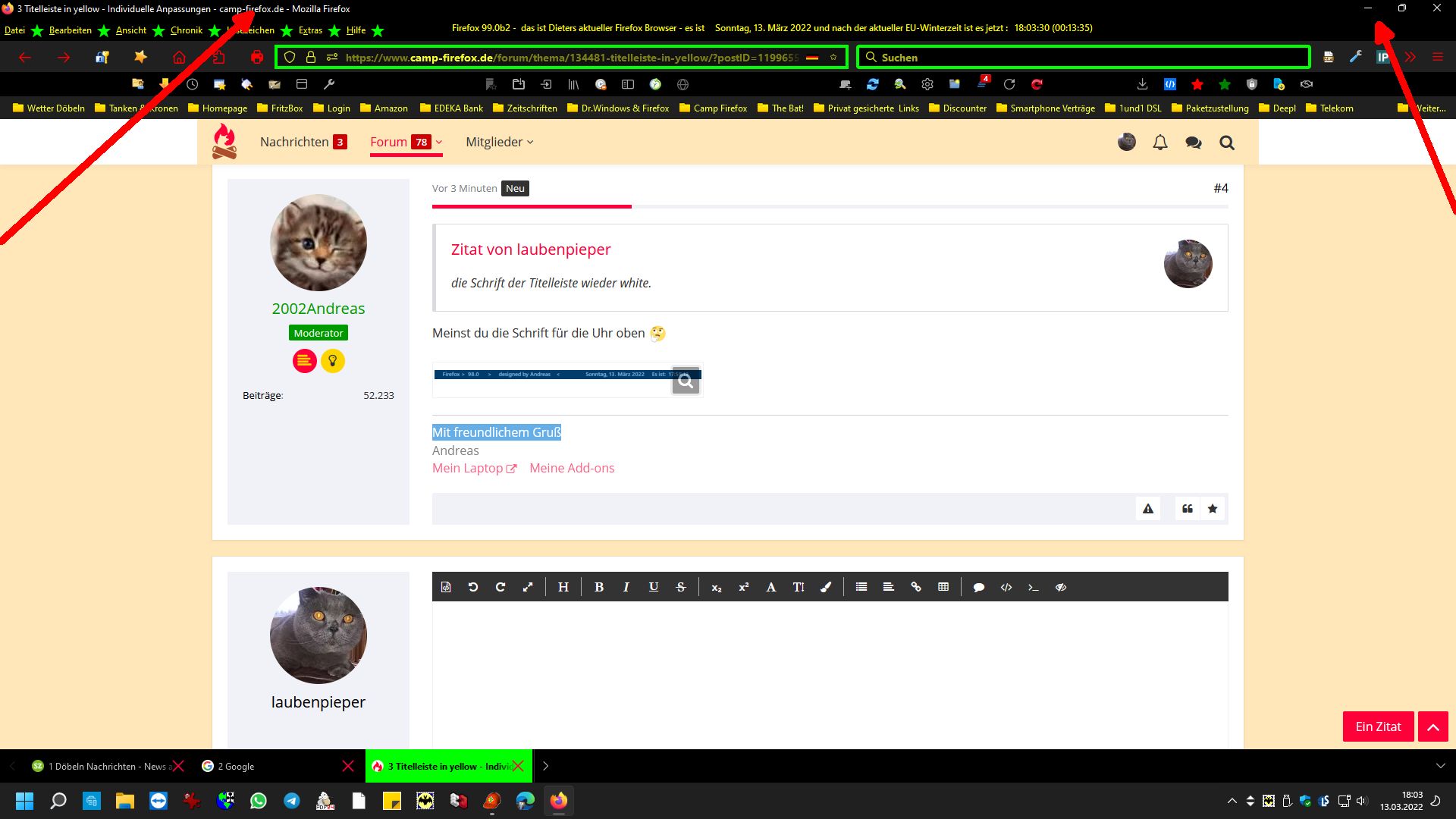Screen dimensions: 1456x819
Task: Pick editor font color with paintbrush icon
Action: coord(826,587)
